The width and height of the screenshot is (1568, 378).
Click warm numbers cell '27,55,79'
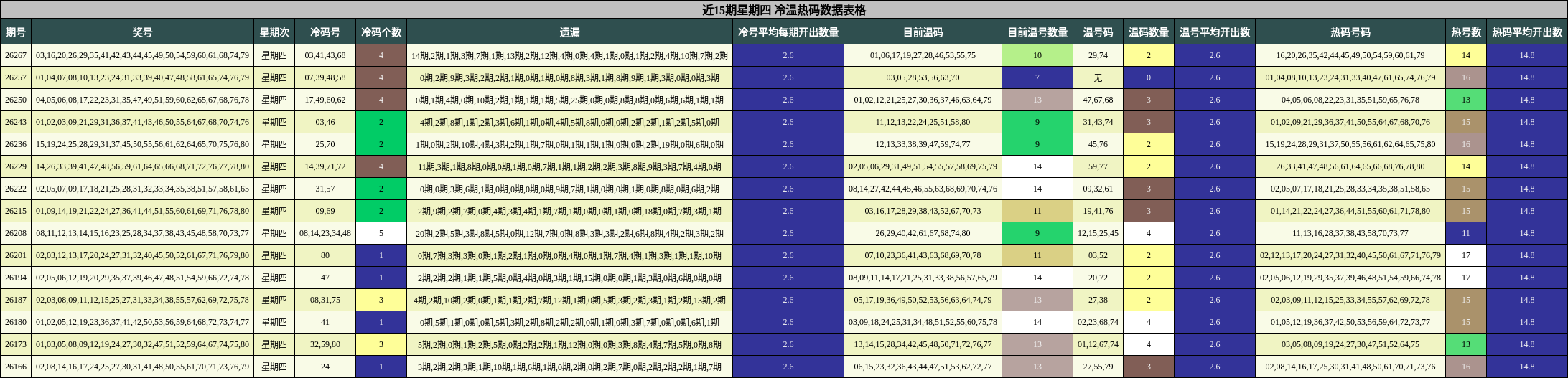1098,367
